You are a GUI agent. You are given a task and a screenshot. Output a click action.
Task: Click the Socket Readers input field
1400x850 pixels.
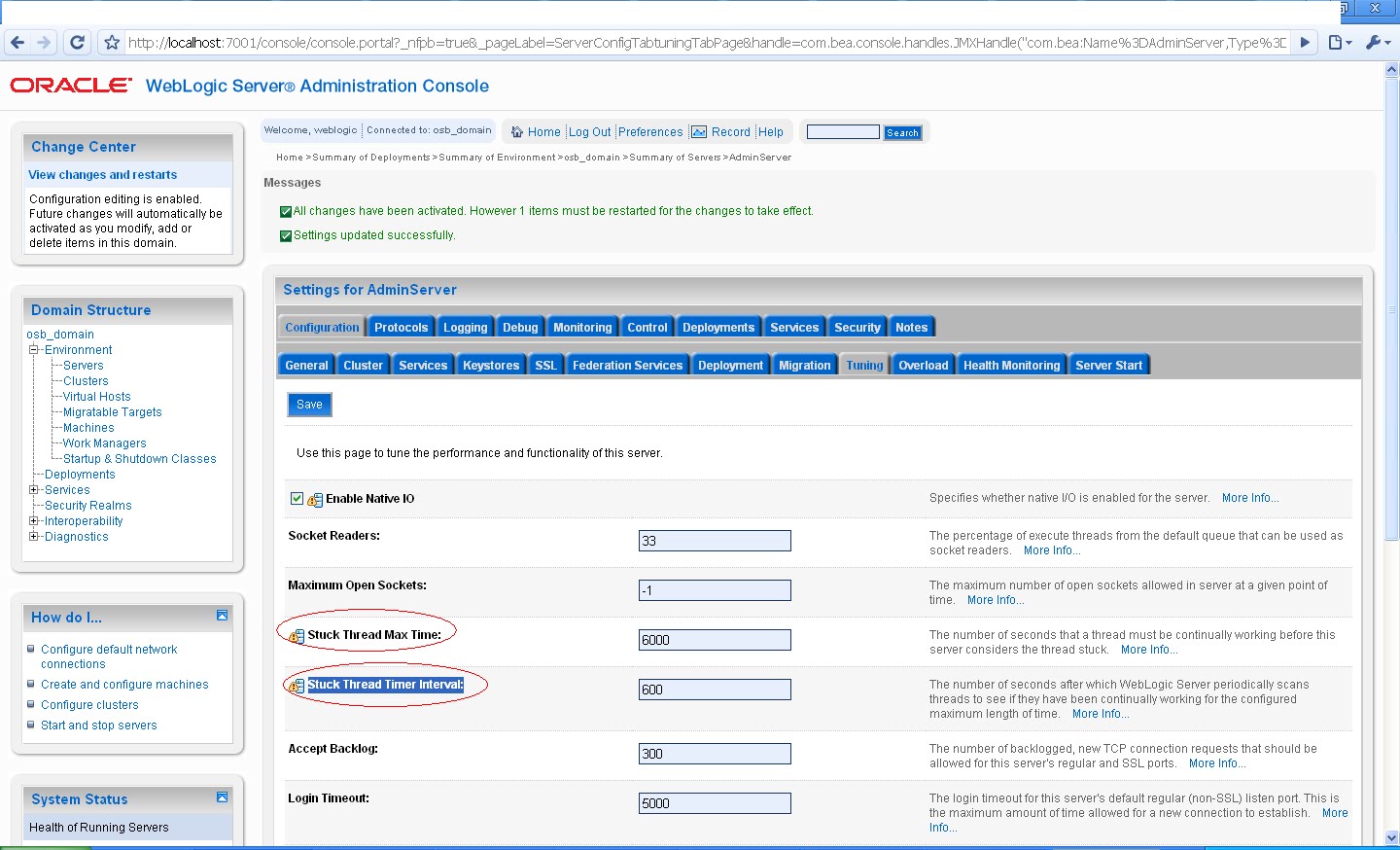715,541
